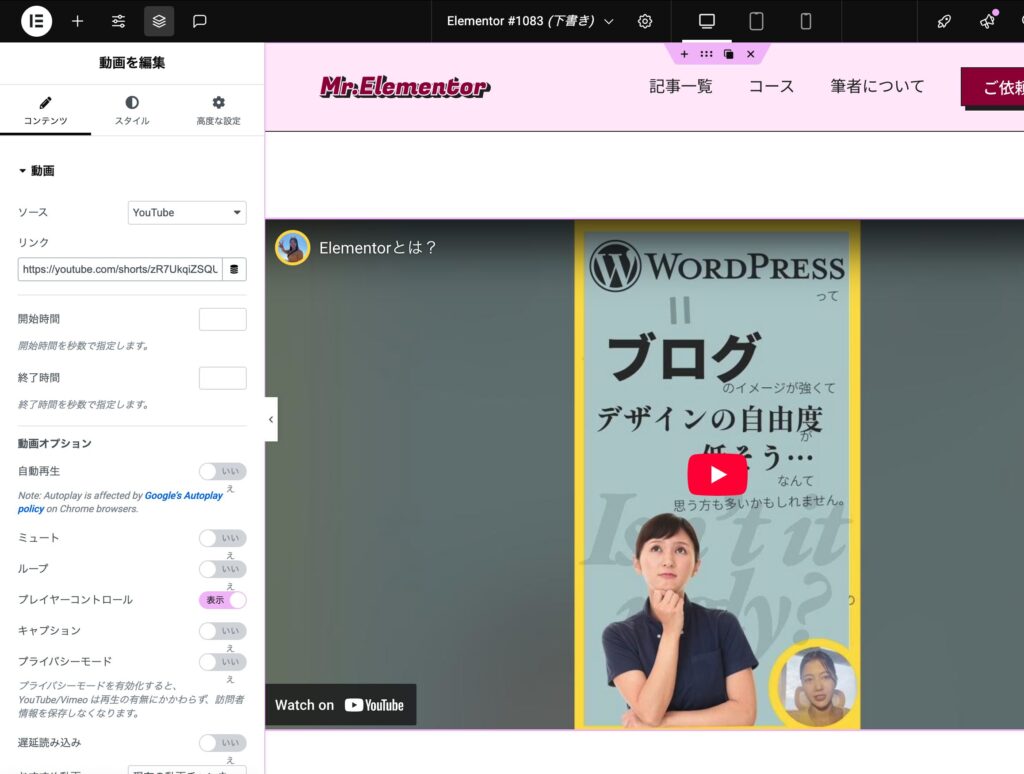Screen dimensions: 1024x774
Task: Open site settings sliders icon
Action: (x=119, y=21)
